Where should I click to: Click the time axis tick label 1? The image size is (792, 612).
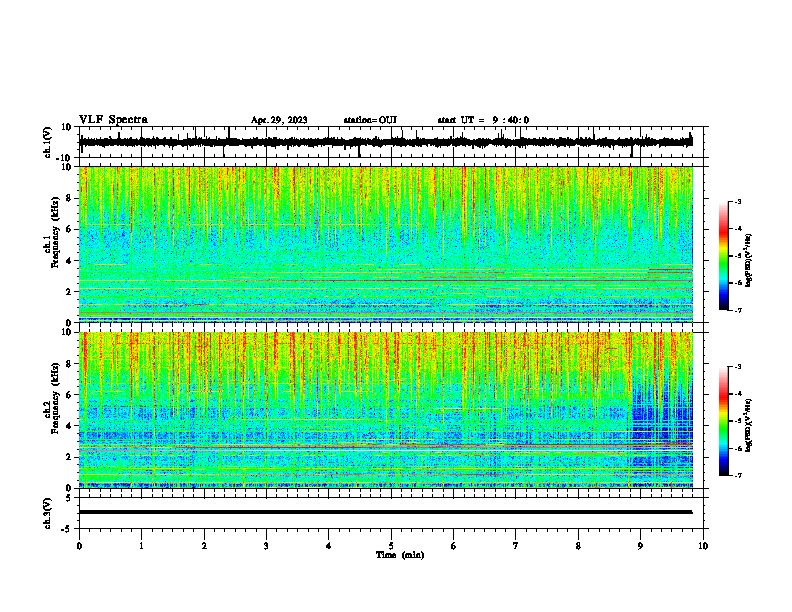pyautogui.click(x=141, y=546)
